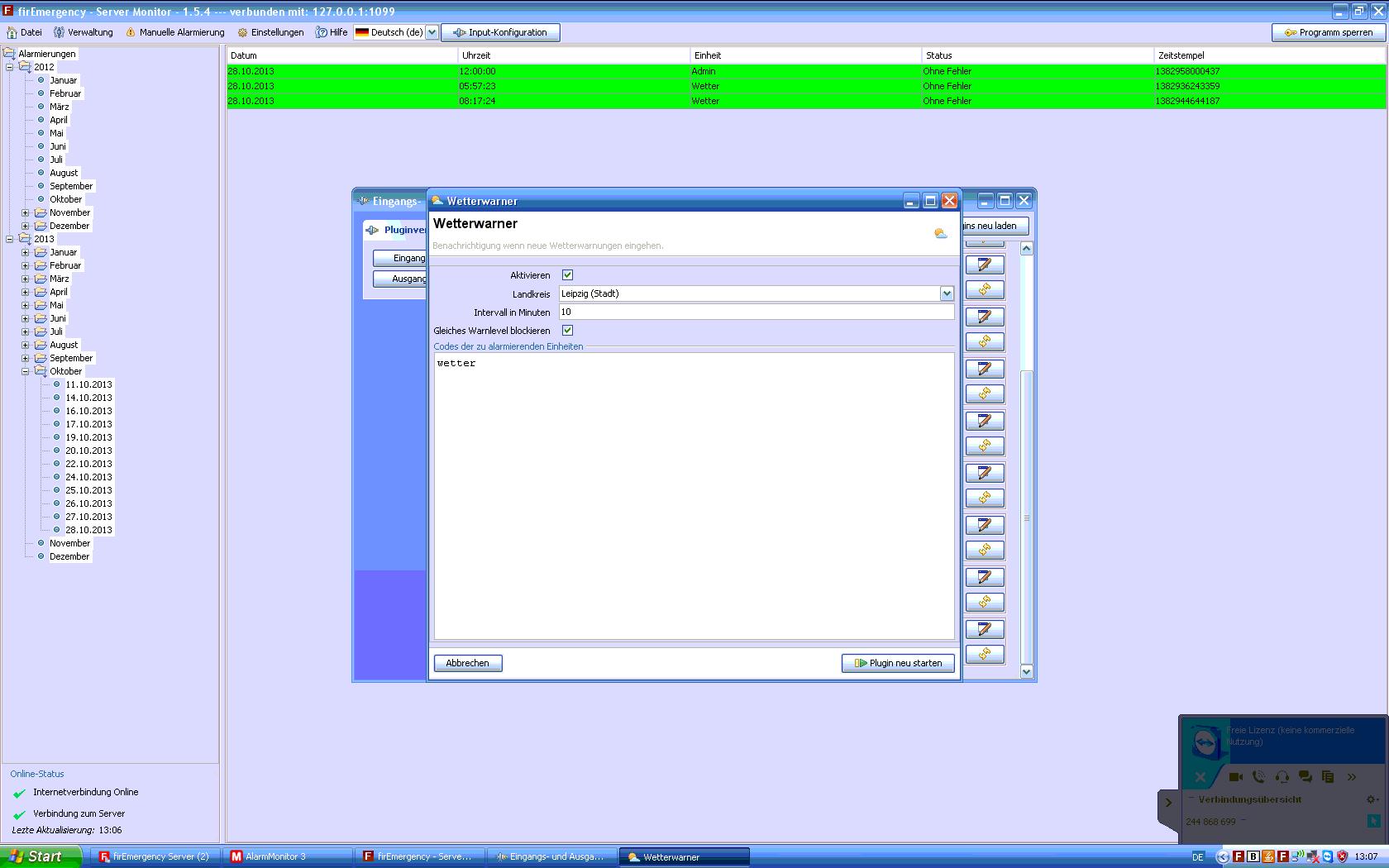Viewport: 1389px width, 868px height.
Task: Click the red shield security tray icon
Action: click(x=1342, y=856)
